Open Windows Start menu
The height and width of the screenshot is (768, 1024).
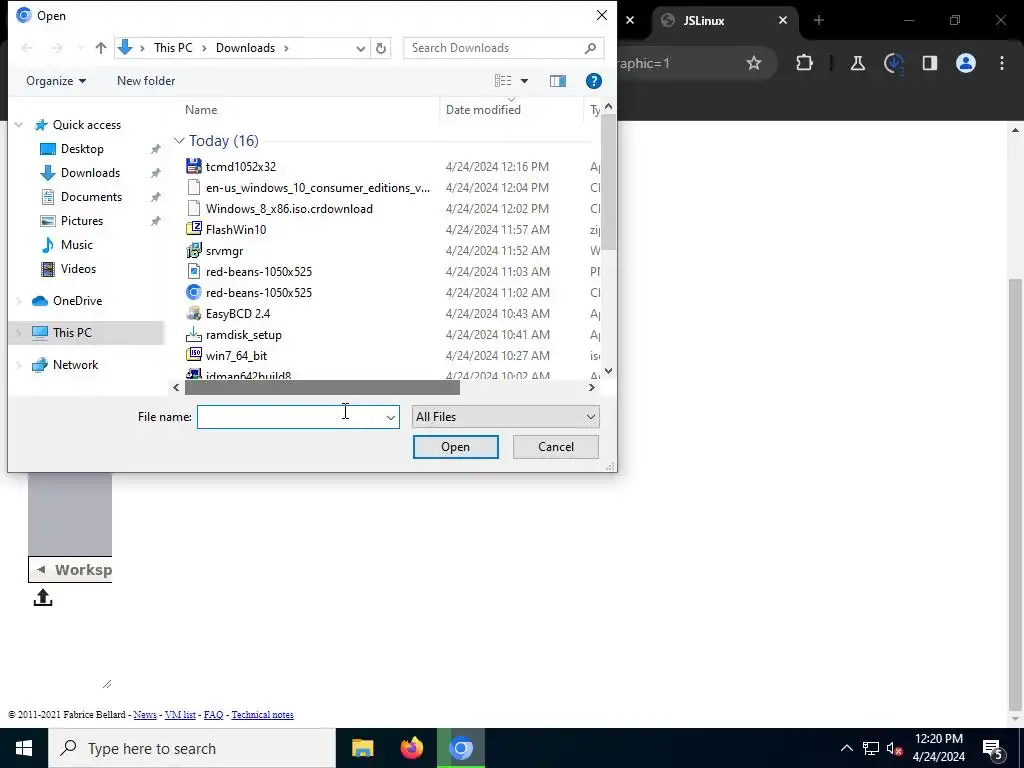point(24,748)
